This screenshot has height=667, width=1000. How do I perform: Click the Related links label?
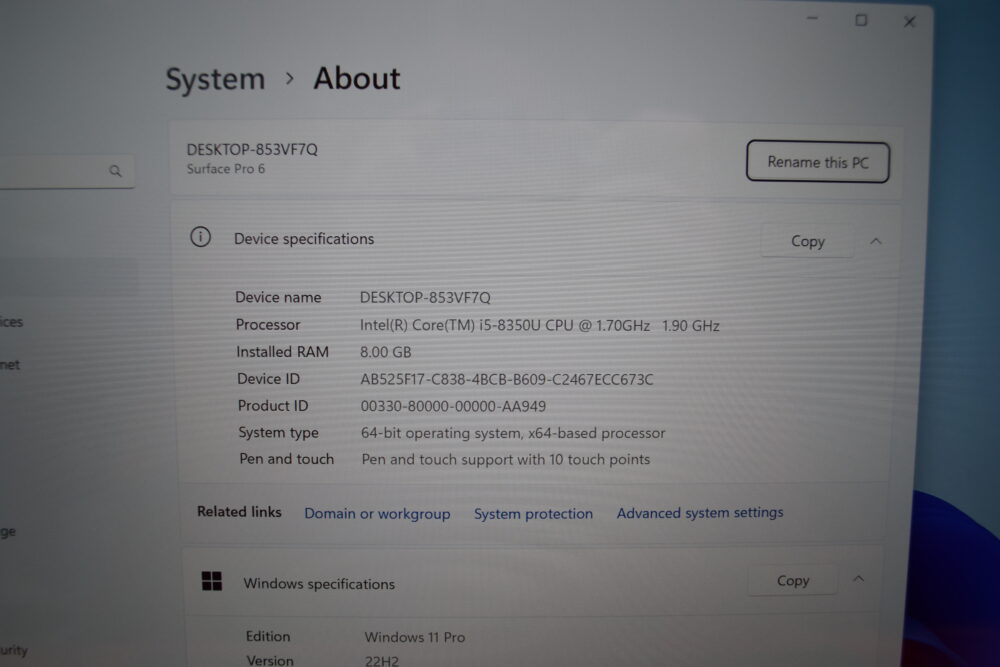pyautogui.click(x=239, y=511)
